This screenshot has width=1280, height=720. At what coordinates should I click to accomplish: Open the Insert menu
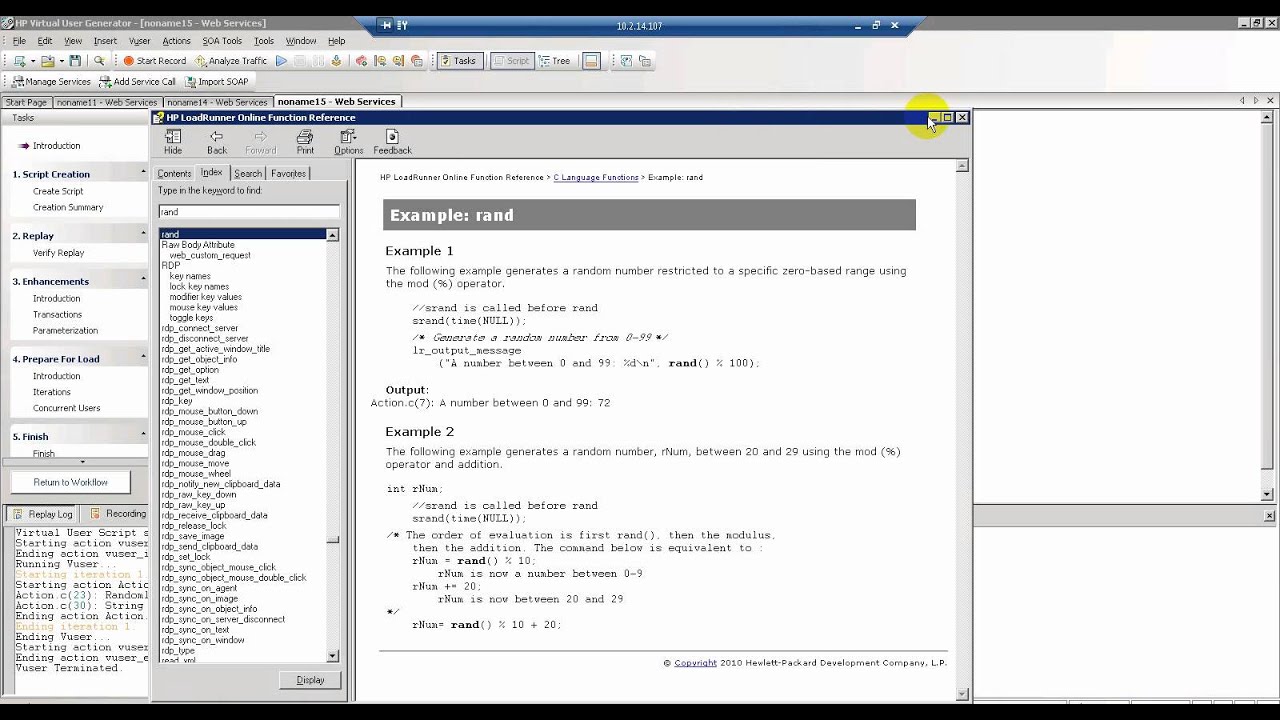[105, 41]
